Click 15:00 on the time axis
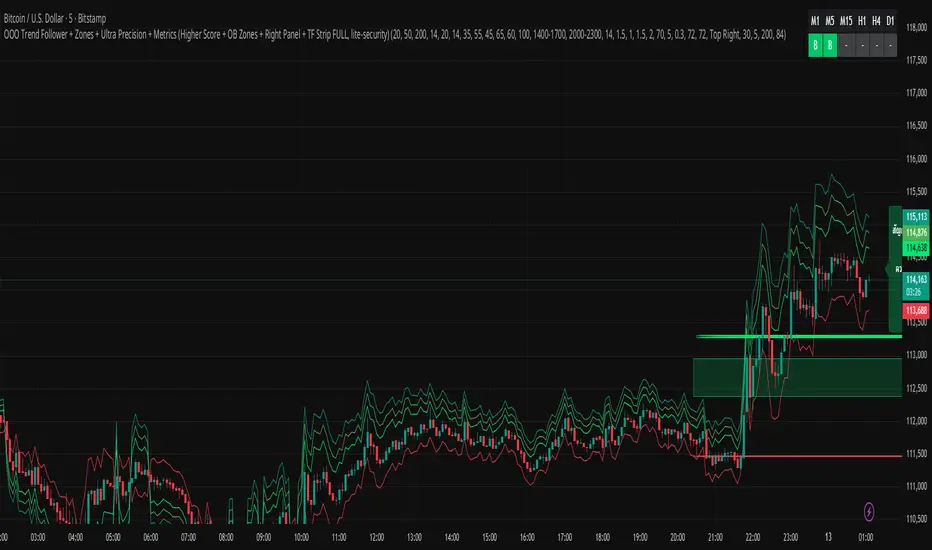This screenshot has width=932, height=550. (x=489, y=537)
